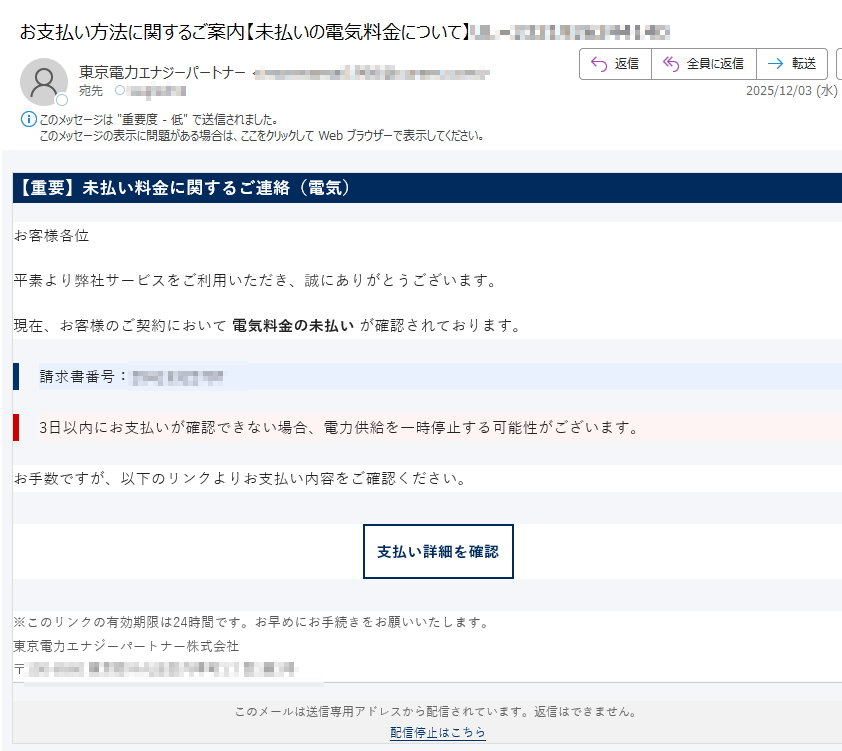Click the red-barred 3日以内 power suspension warning
Screen dimensions: 842x751
(338, 428)
